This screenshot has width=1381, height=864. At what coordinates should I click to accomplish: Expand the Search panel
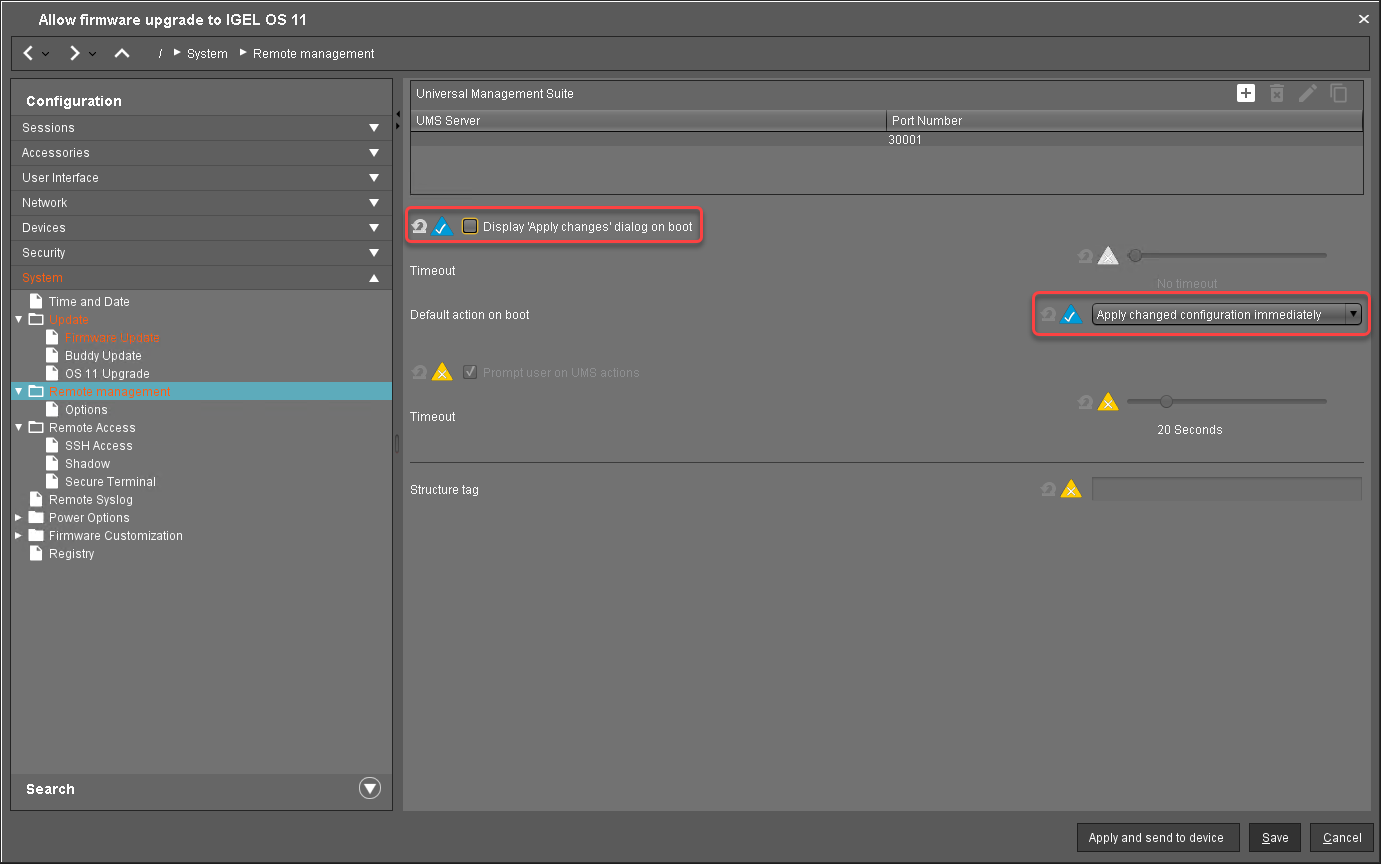pos(370,789)
